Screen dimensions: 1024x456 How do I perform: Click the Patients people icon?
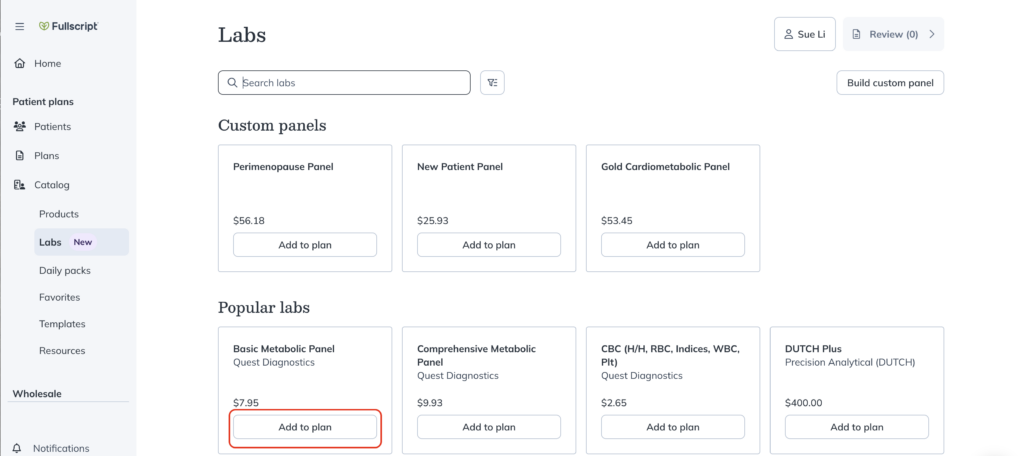tap(20, 126)
